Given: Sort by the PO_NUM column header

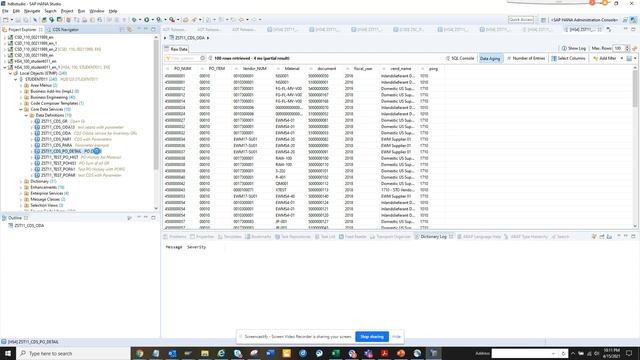Looking at the screenshot, I should [182, 69].
